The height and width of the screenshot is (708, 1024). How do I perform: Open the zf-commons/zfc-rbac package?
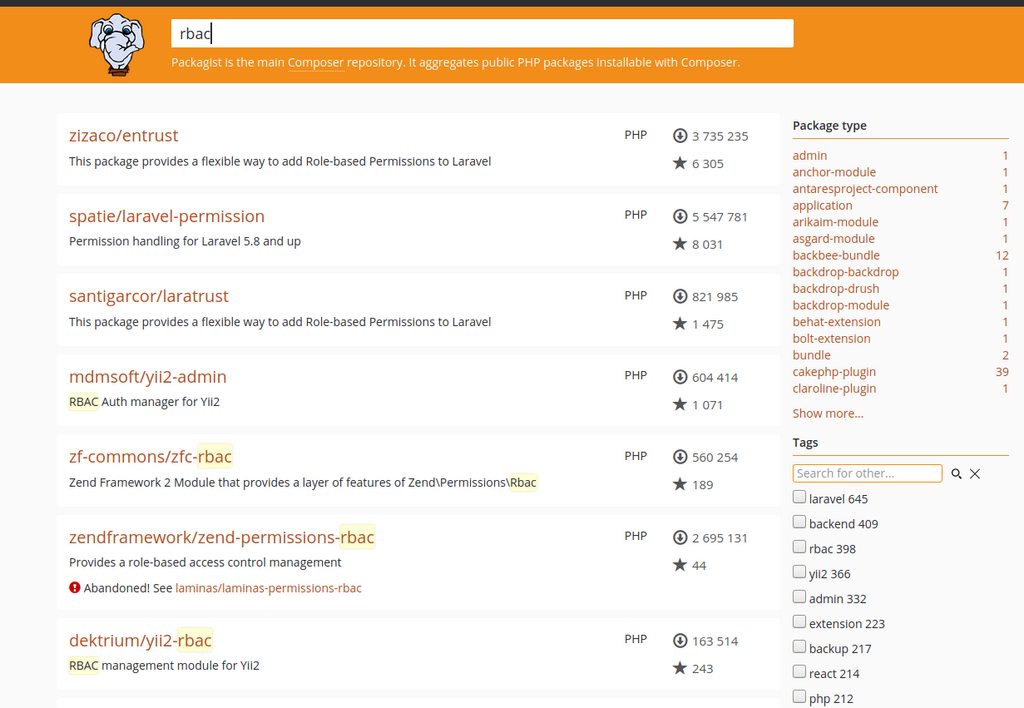[x=150, y=457]
